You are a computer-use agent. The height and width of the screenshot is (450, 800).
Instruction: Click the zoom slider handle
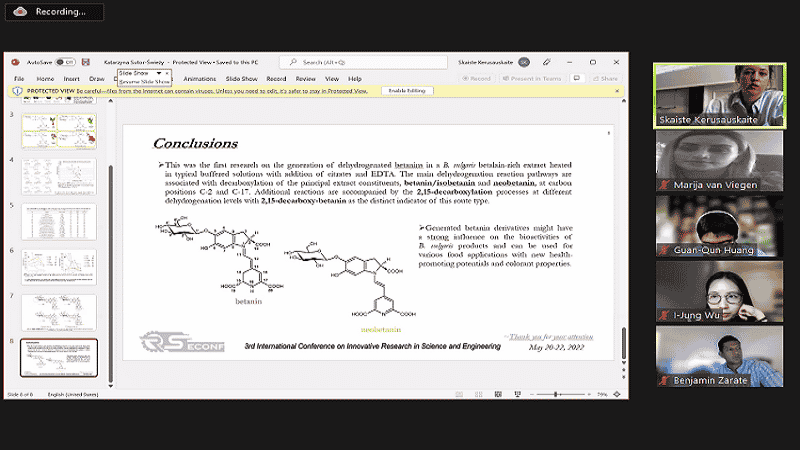556,394
